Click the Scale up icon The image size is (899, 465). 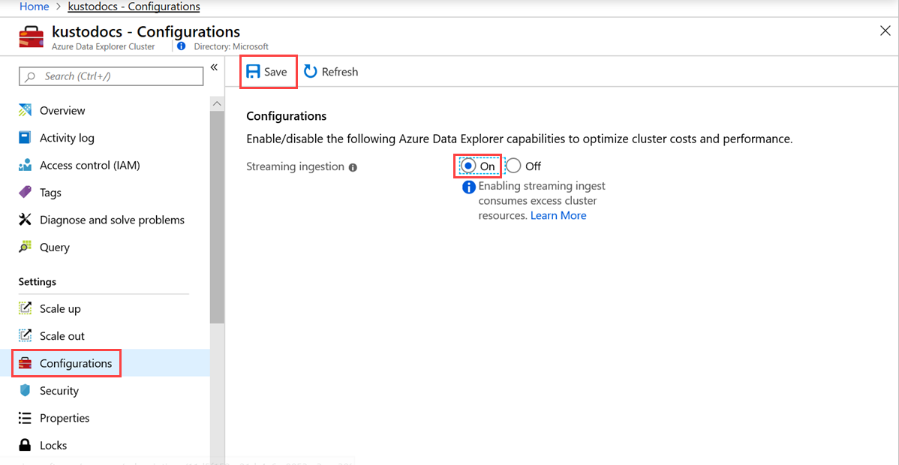click(x=25, y=308)
